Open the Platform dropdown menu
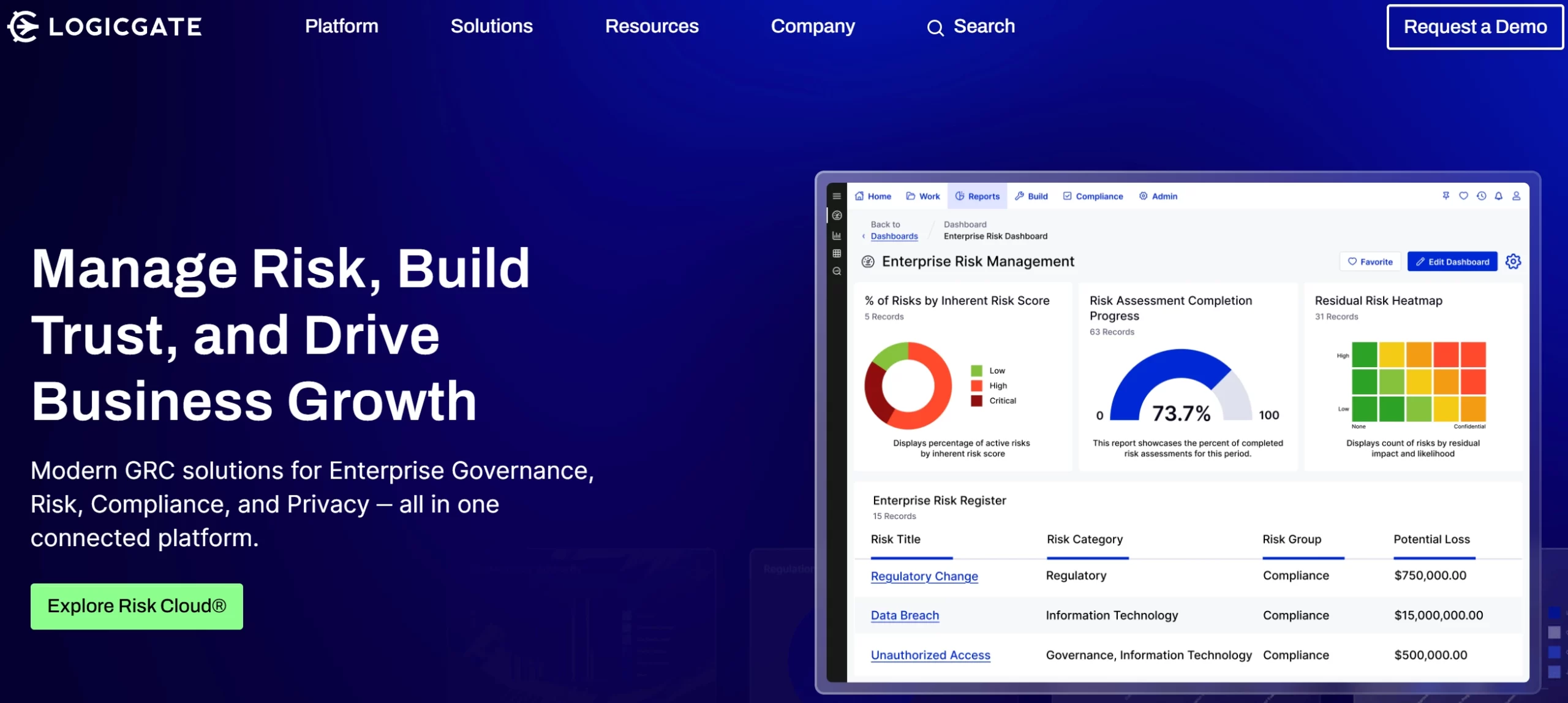This screenshot has height=703, width=1568. (x=341, y=26)
